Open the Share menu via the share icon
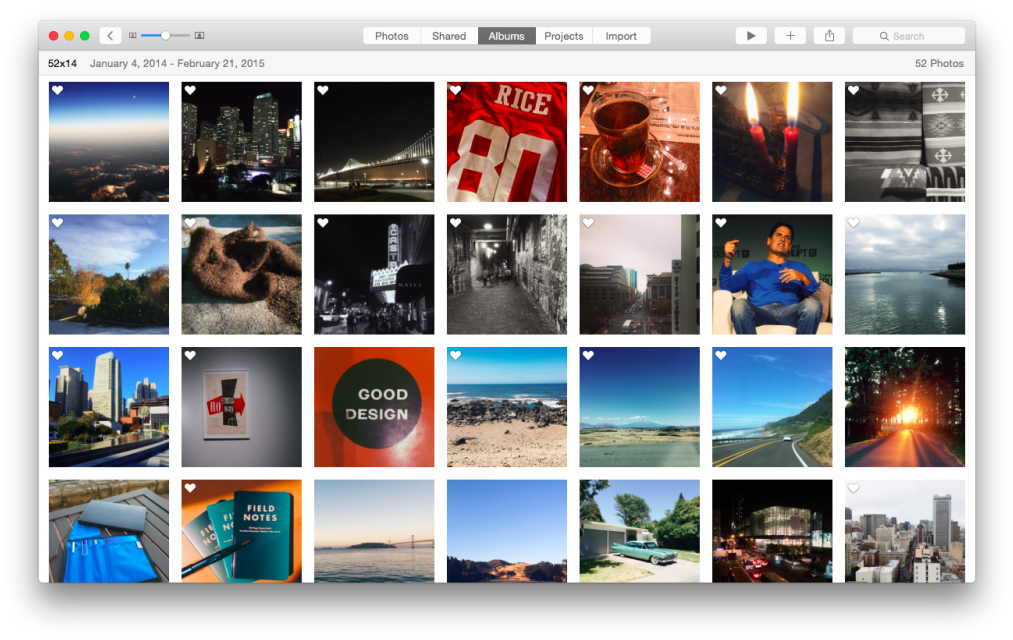 (829, 35)
